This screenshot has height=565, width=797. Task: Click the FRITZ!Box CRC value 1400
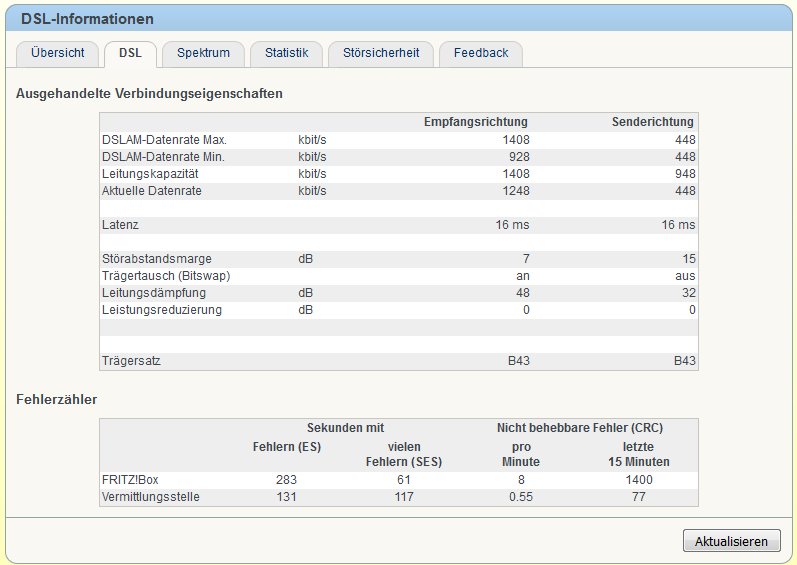point(639,480)
